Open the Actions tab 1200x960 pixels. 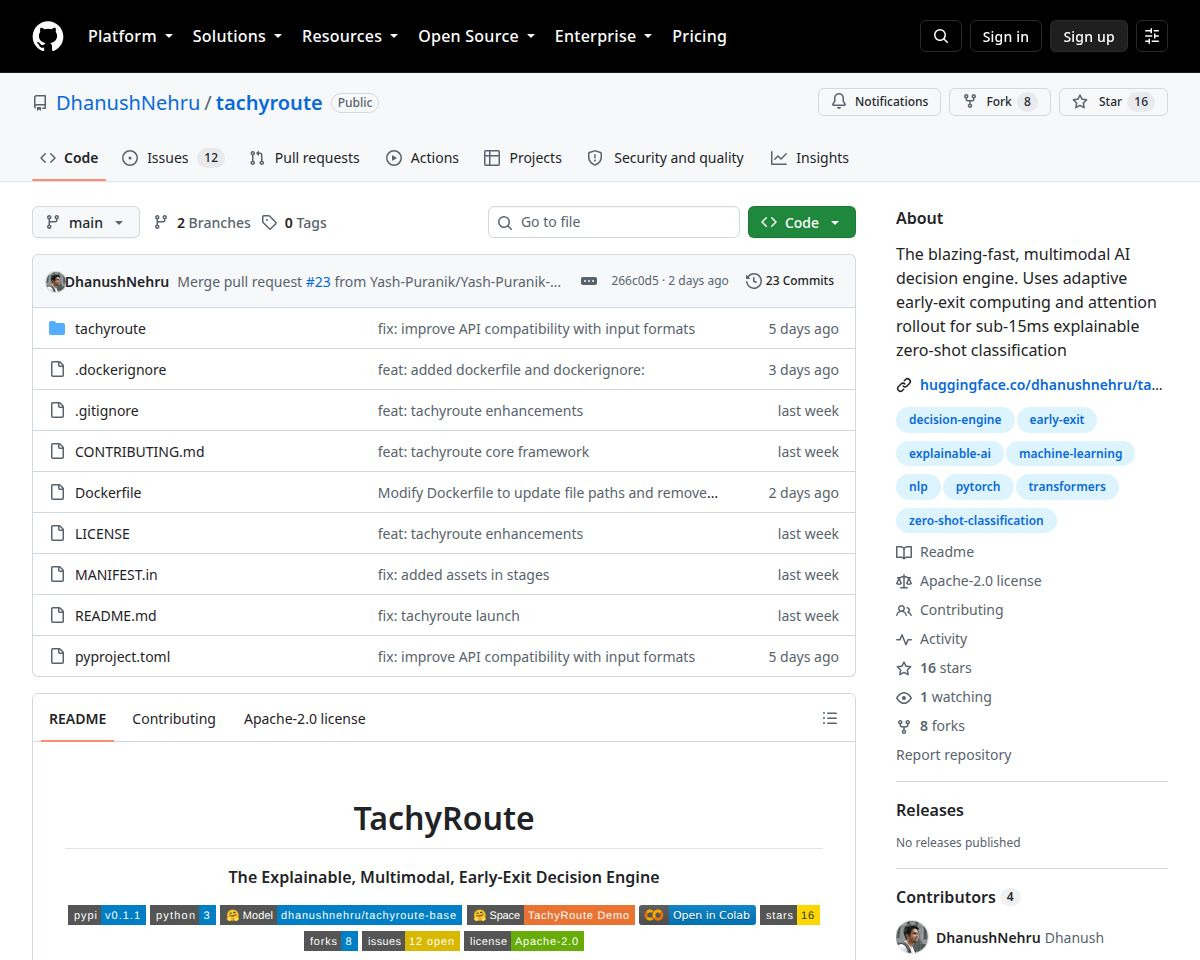(x=422, y=158)
